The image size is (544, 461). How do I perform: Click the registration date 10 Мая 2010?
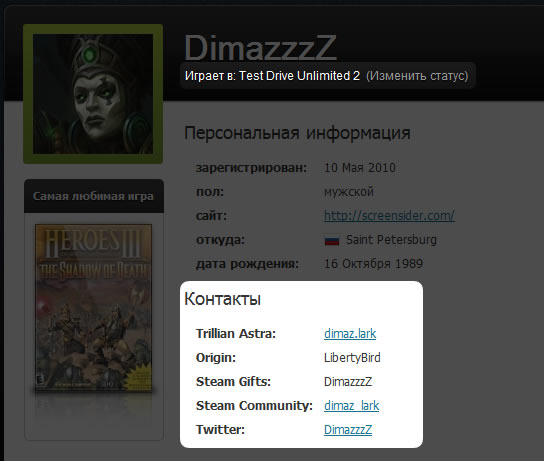click(359, 168)
